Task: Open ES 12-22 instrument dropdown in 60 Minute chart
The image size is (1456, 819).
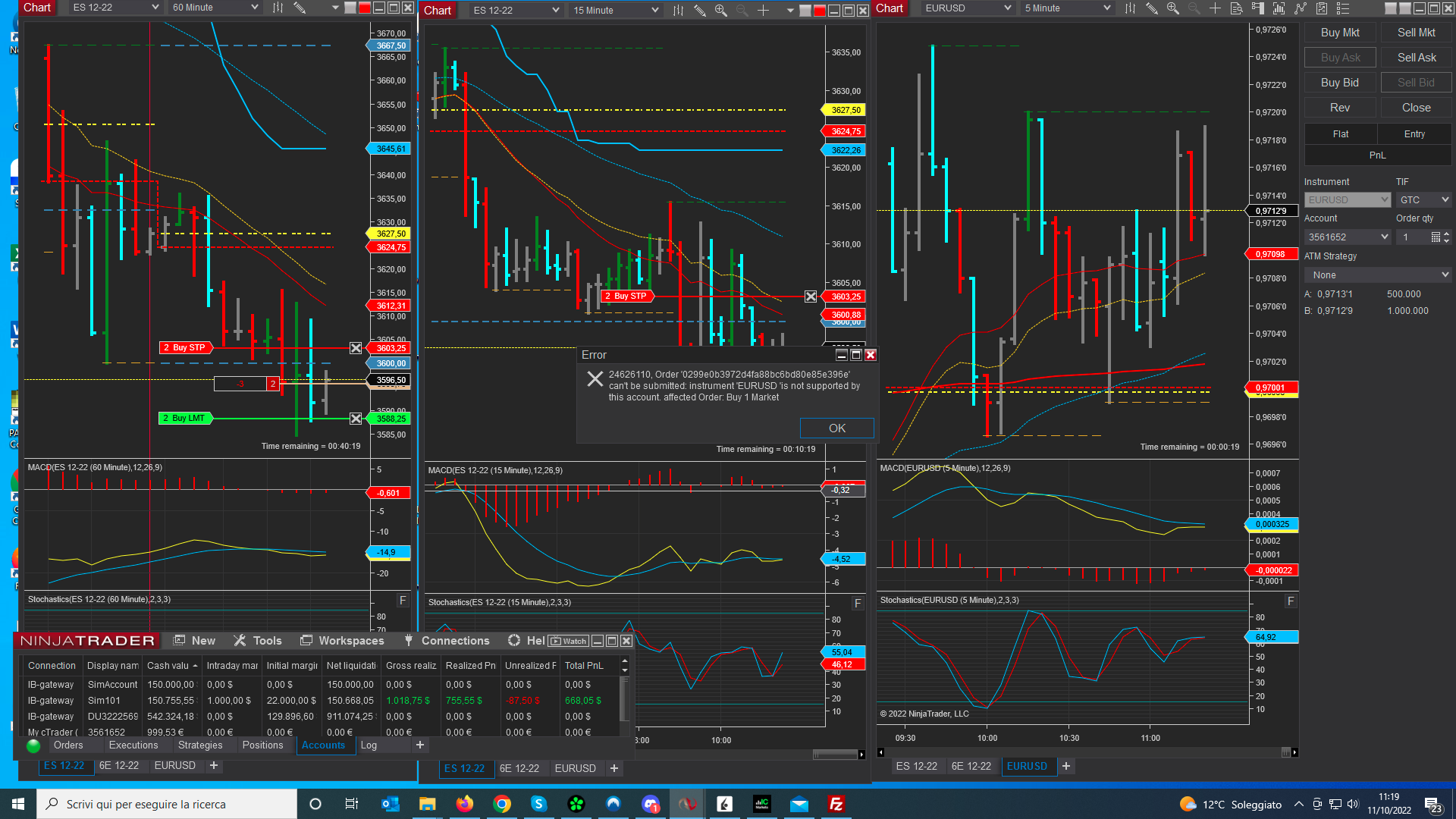Action: tap(115, 8)
